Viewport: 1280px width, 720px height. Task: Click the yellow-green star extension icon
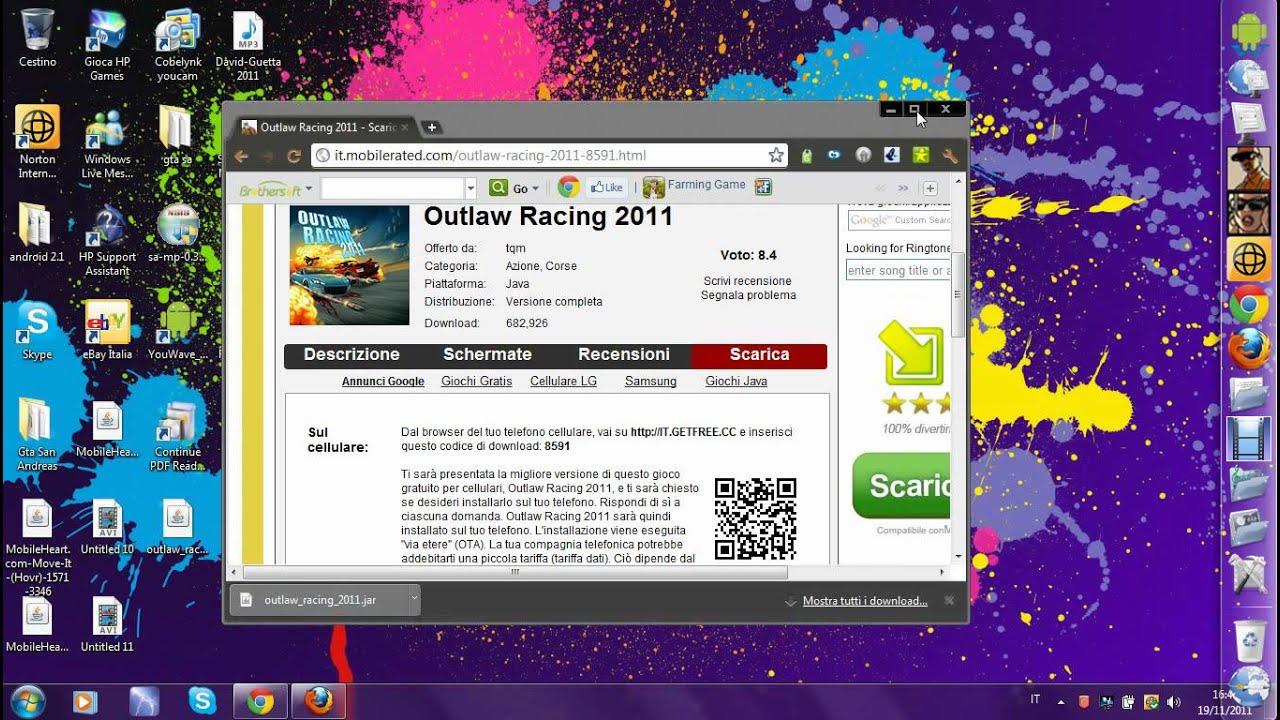point(921,155)
